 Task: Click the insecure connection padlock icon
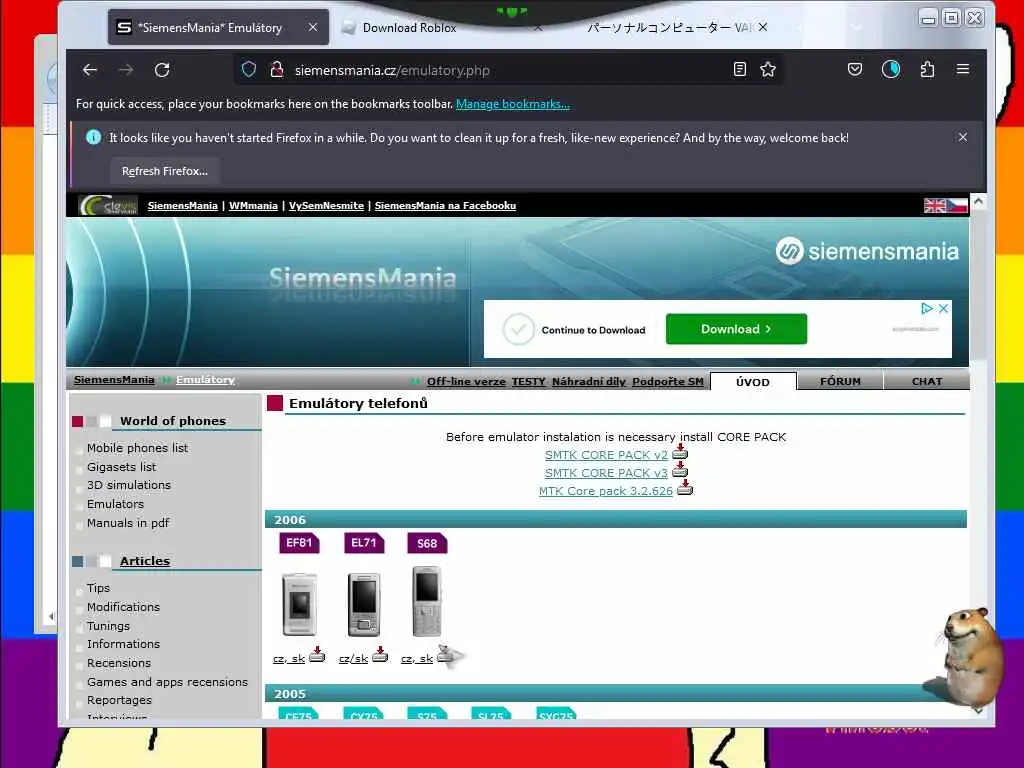point(277,70)
